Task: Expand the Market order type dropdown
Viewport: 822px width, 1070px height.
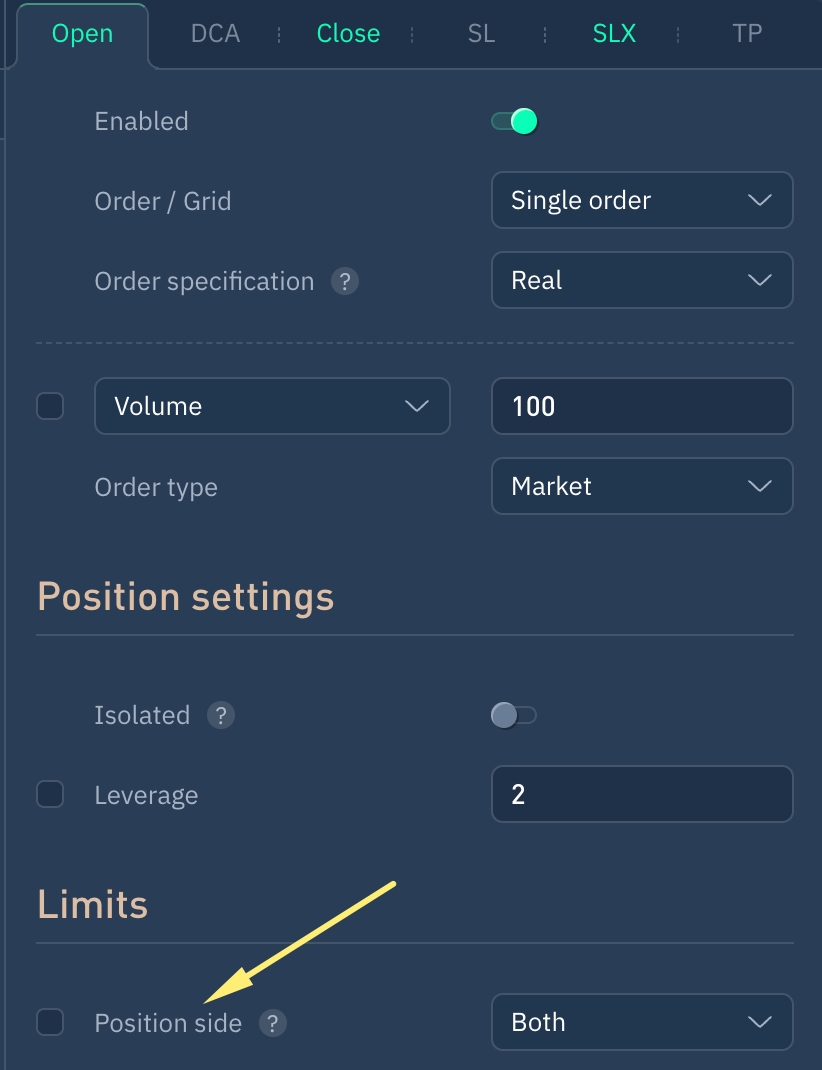Action: click(642, 487)
